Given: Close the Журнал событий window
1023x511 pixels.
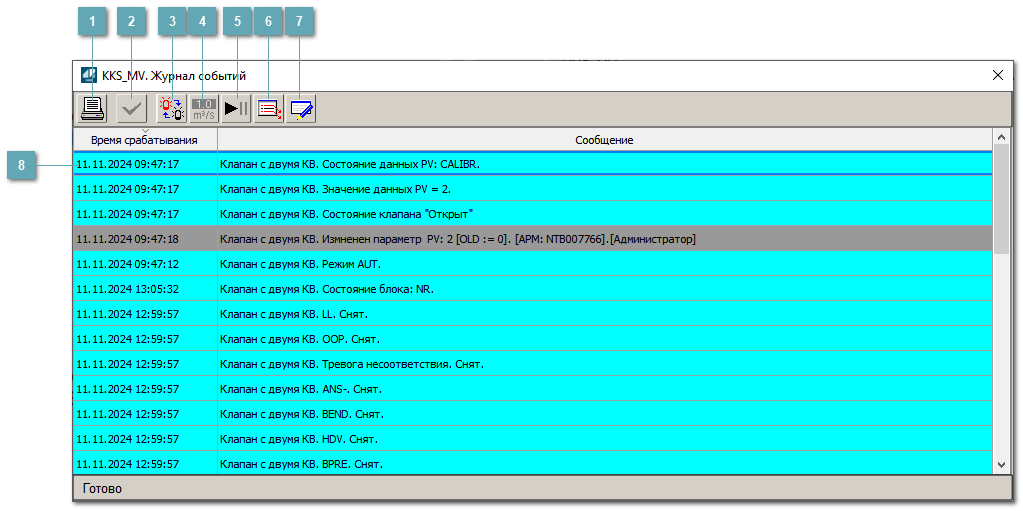Looking at the screenshot, I should click(997, 75).
